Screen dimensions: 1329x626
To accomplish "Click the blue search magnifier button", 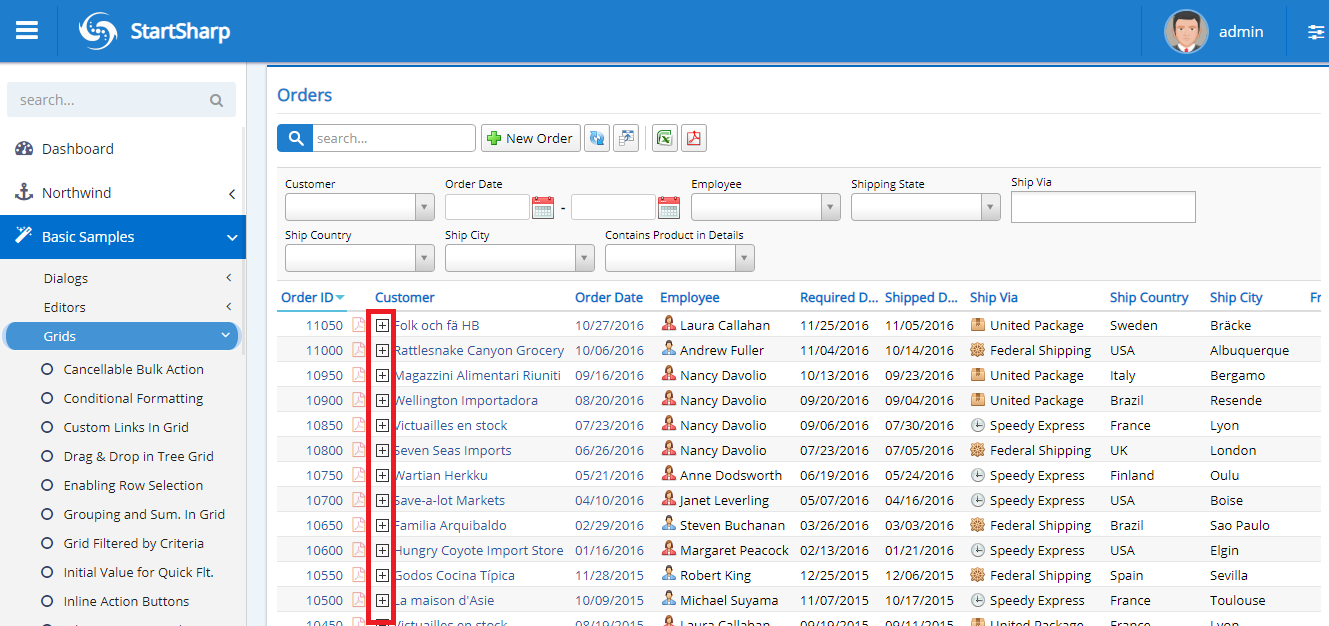I will tap(293, 138).
